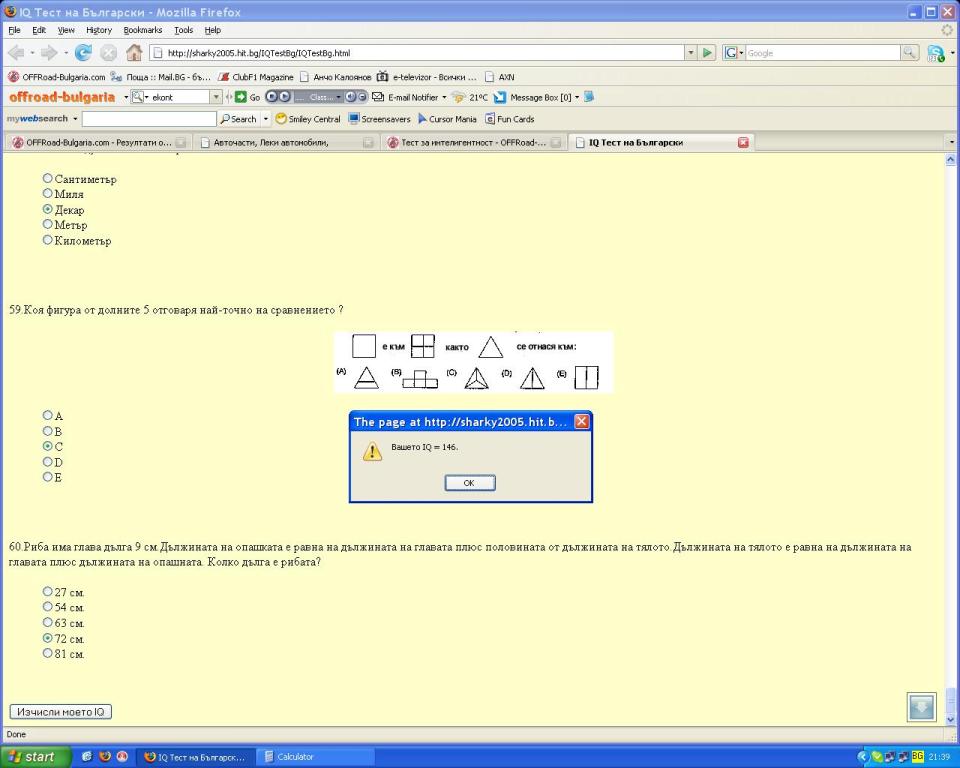Open the AXN bookmark
Screen dimensions: 960x768
[500, 77]
